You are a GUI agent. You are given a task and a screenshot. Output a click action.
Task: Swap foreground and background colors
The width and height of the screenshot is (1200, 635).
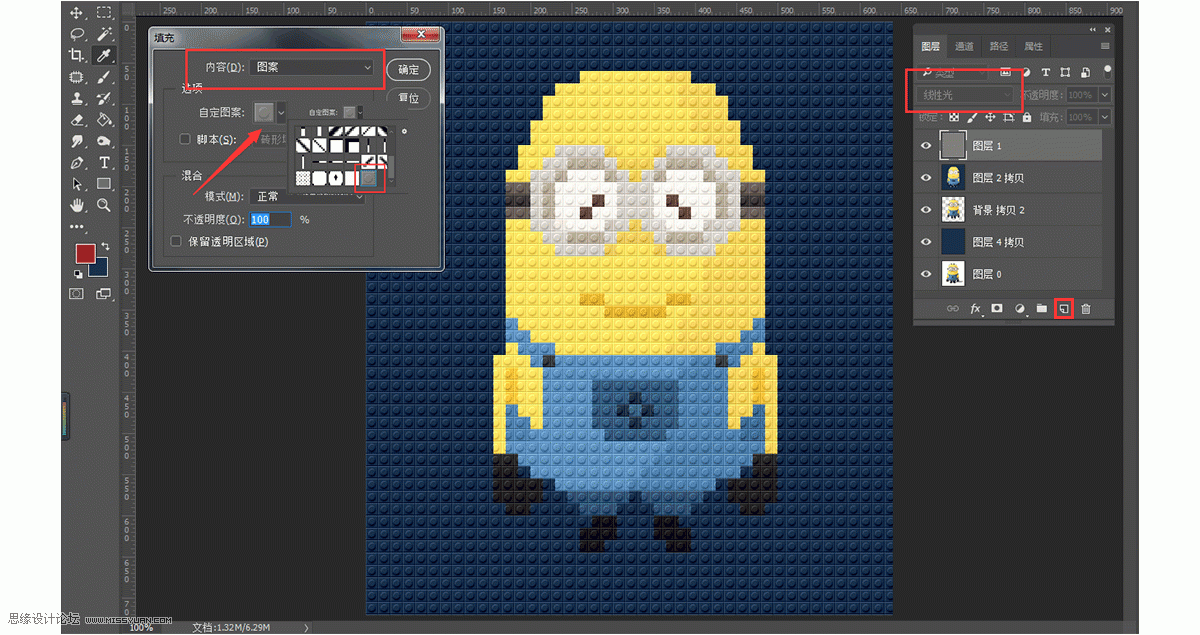coord(104,246)
